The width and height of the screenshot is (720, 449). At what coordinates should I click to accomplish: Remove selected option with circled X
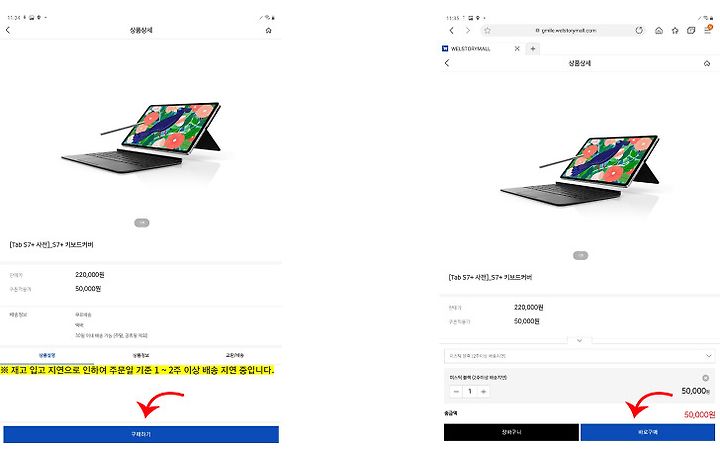706,378
